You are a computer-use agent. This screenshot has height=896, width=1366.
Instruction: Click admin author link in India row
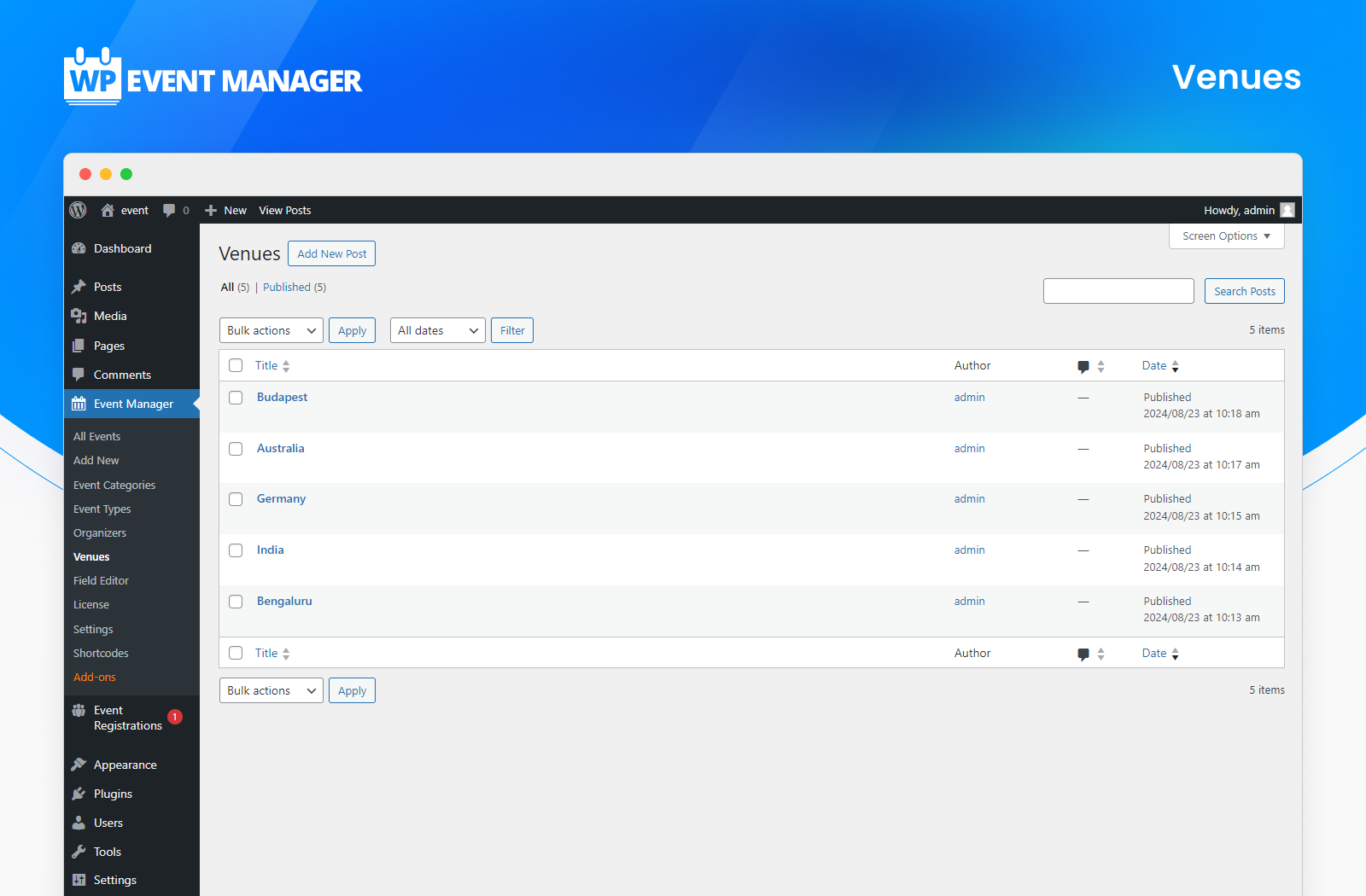(x=969, y=550)
